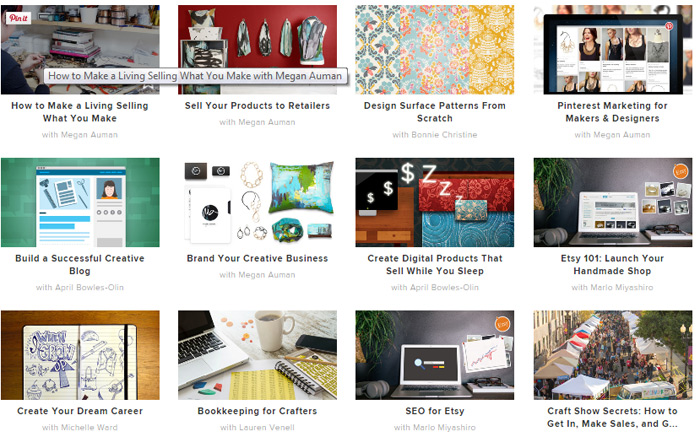This screenshot has width=700, height=437.
Task: Select Pinterest Marketing course thumbnail
Action: point(612,50)
